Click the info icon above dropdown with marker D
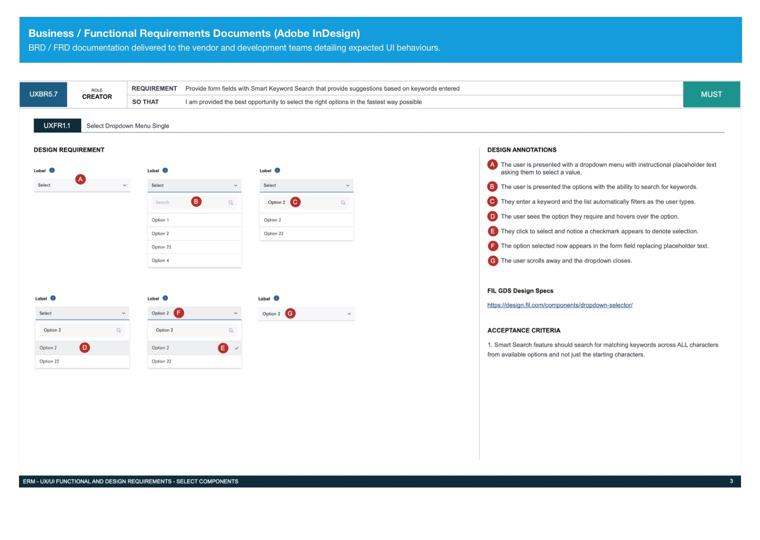 (53, 298)
